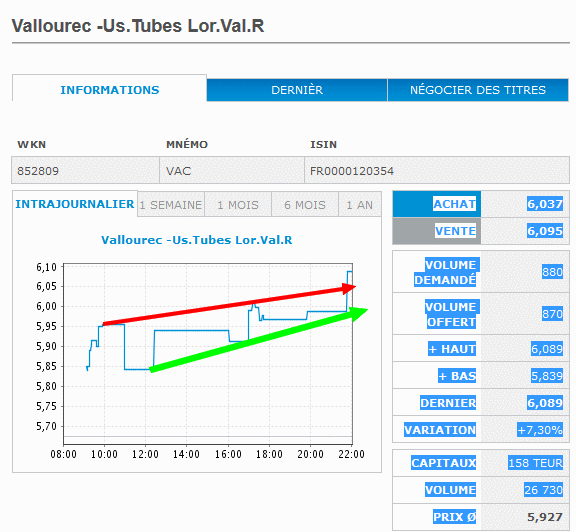The height and width of the screenshot is (532, 576).
Task: Select the MNÉMO value VAC
Action: pos(179,171)
